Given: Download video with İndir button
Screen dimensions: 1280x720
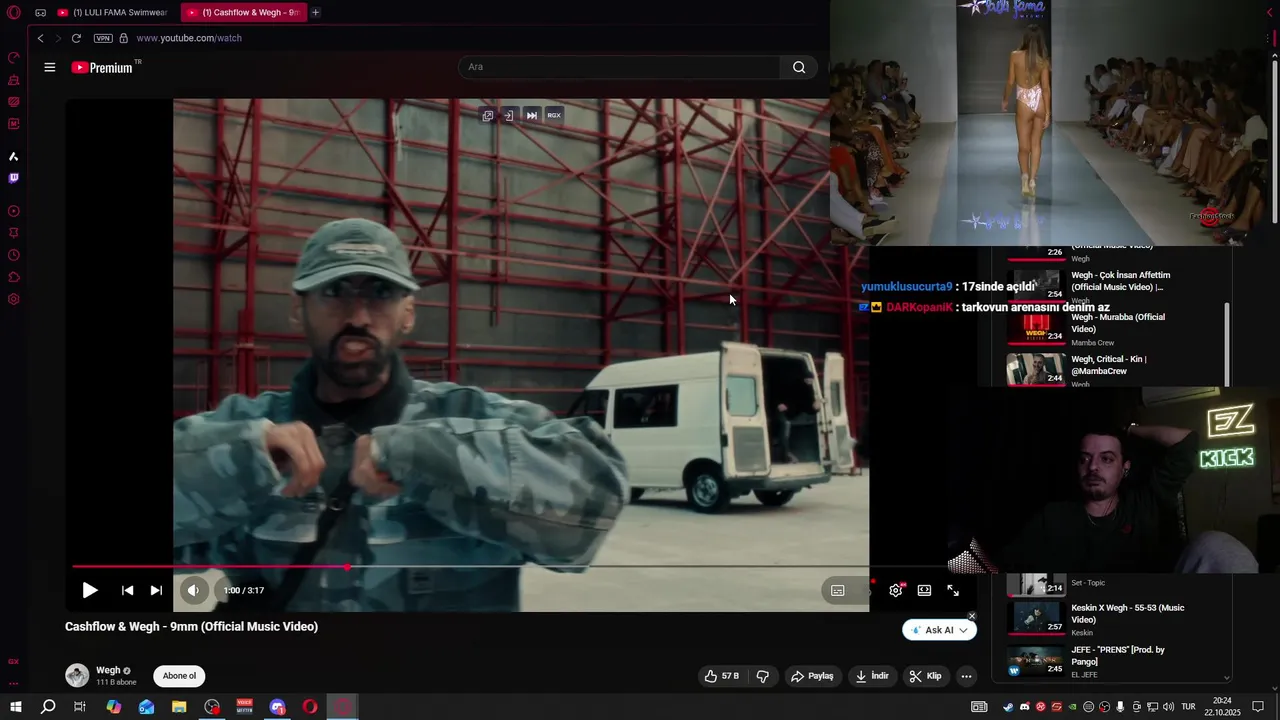Looking at the screenshot, I should tap(872, 676).
